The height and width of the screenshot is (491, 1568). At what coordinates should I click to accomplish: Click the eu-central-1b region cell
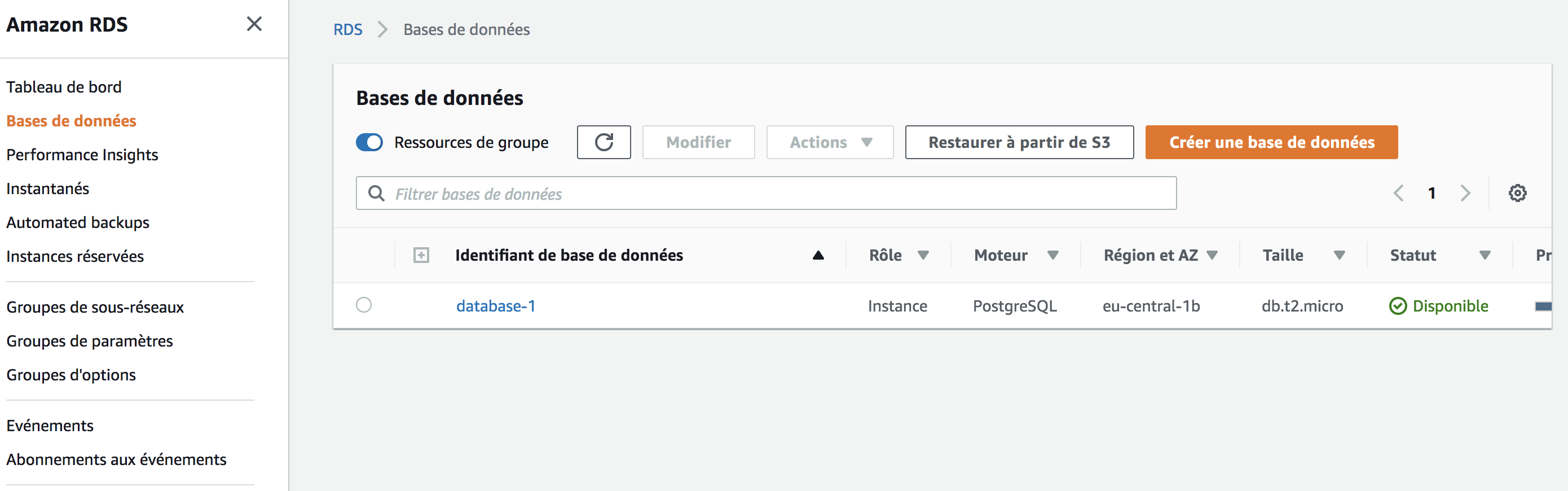pyautogui.click(x=1151, y=306)
